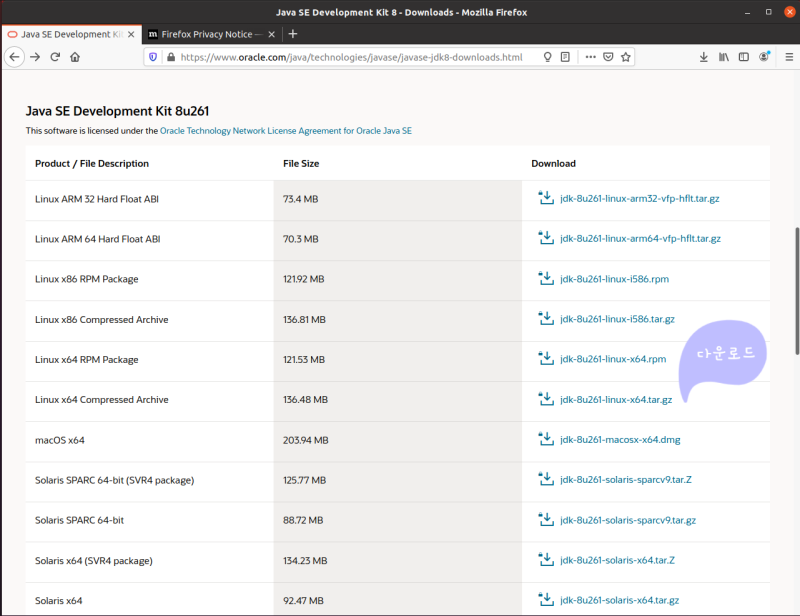Click the download icon for jdk-8u261-linux-i586.rpm

click(x=546, y=278)
